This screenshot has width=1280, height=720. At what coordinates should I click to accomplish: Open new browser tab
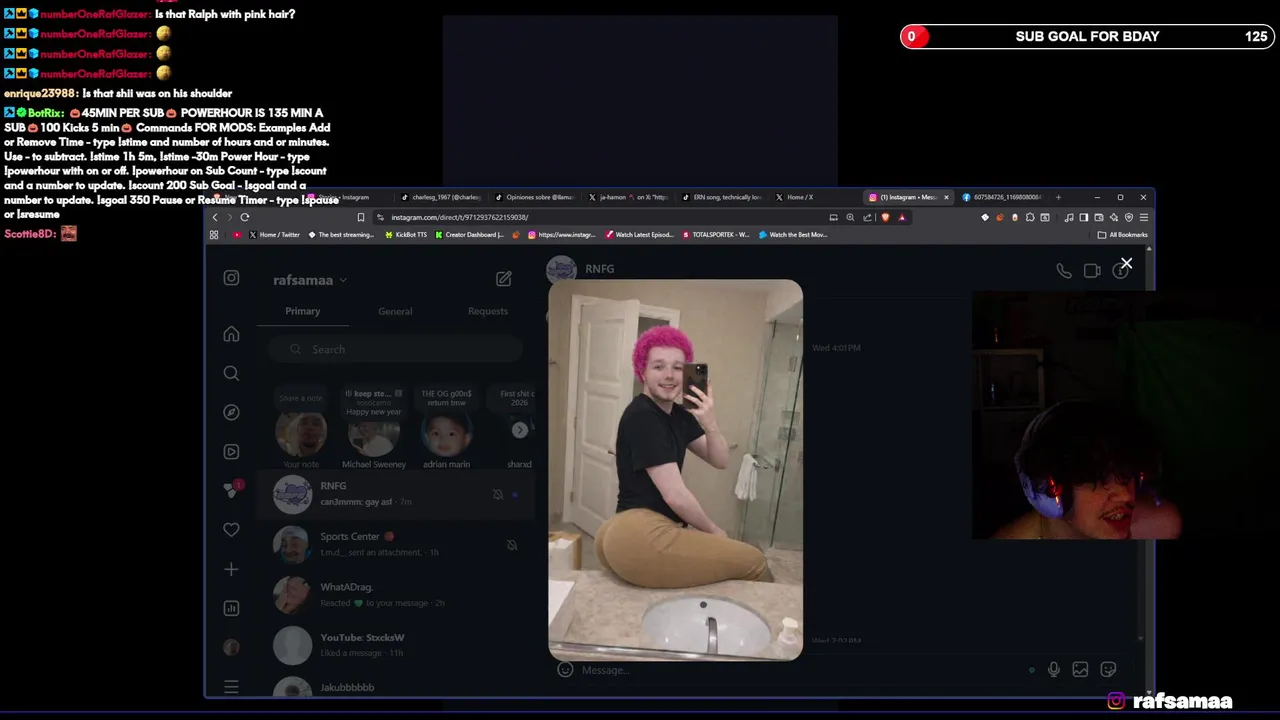click(1059, 197)
